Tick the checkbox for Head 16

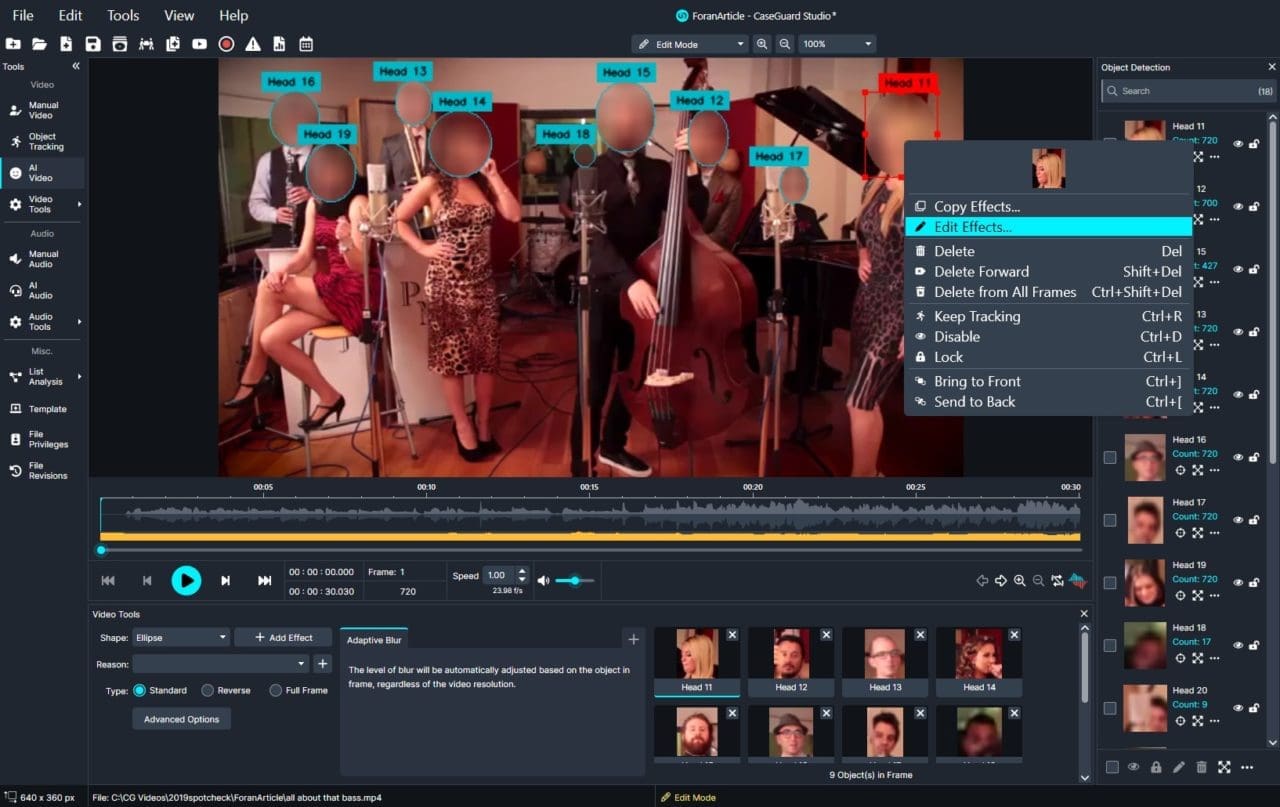1110,457
